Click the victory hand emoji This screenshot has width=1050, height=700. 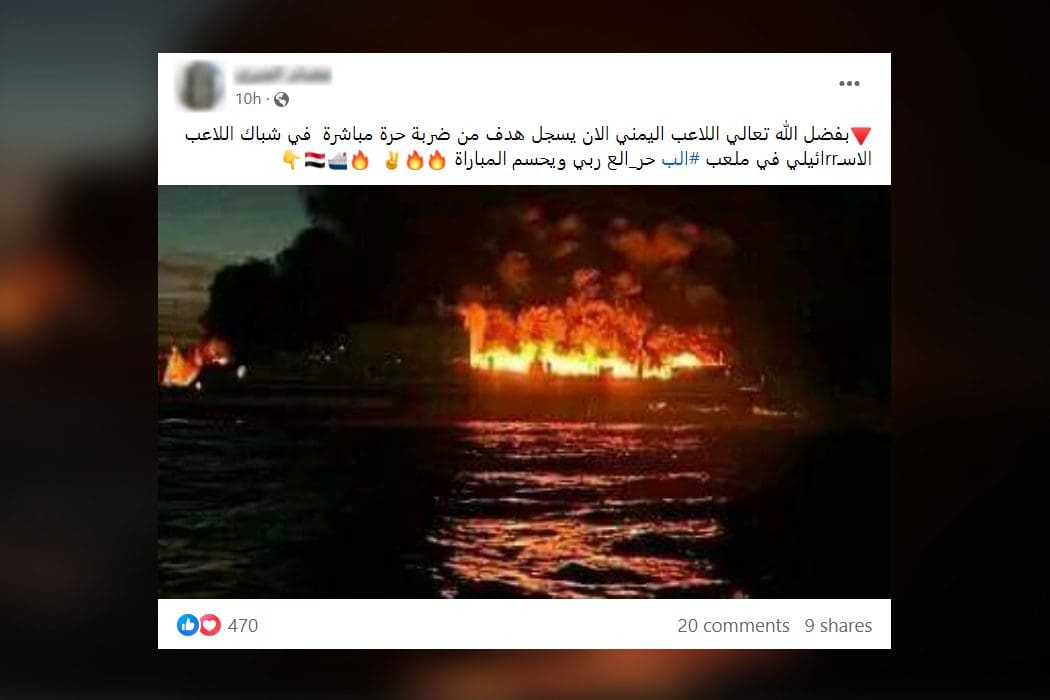(391, 160)
